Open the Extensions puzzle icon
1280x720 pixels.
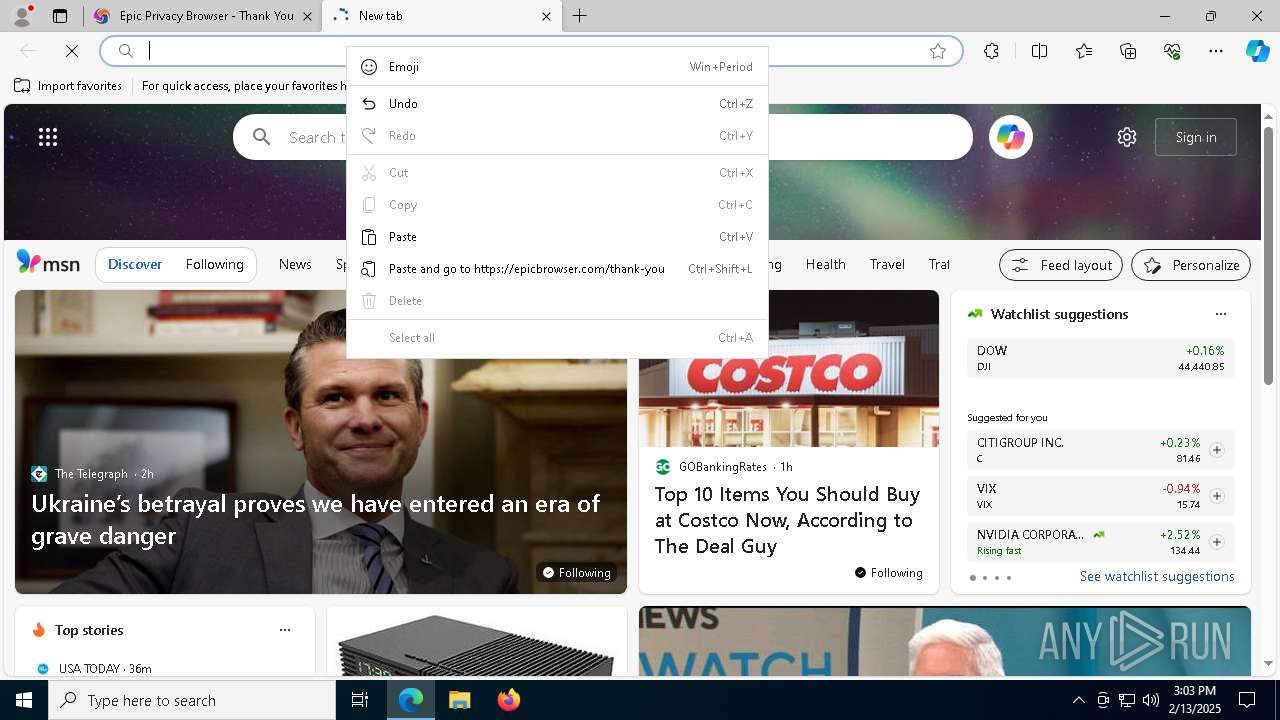tap(991, 51)
